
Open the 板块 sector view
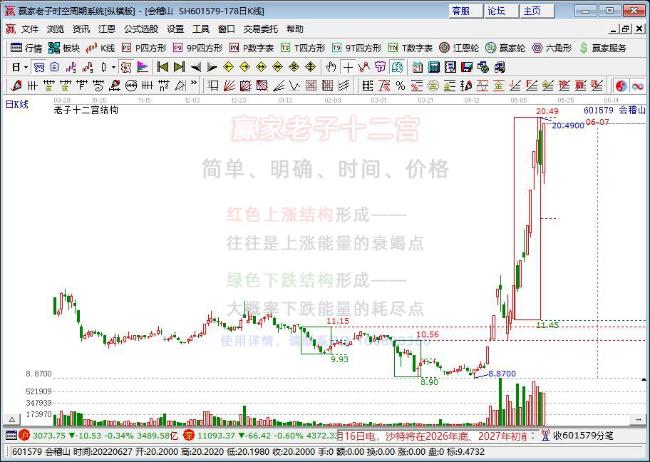click(x=64, y=48)
